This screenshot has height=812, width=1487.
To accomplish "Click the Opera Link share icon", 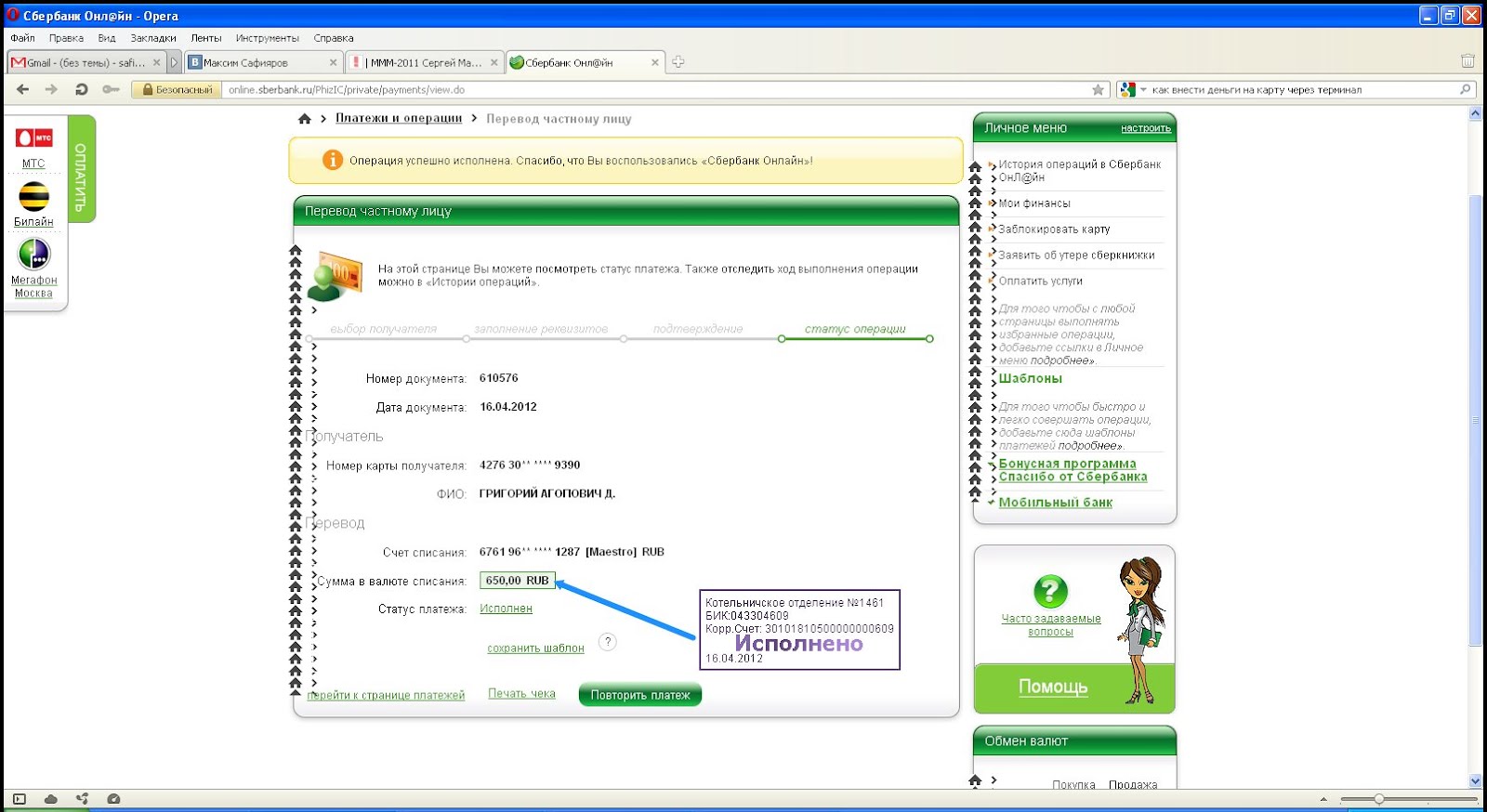I will [x=83, y=799].
